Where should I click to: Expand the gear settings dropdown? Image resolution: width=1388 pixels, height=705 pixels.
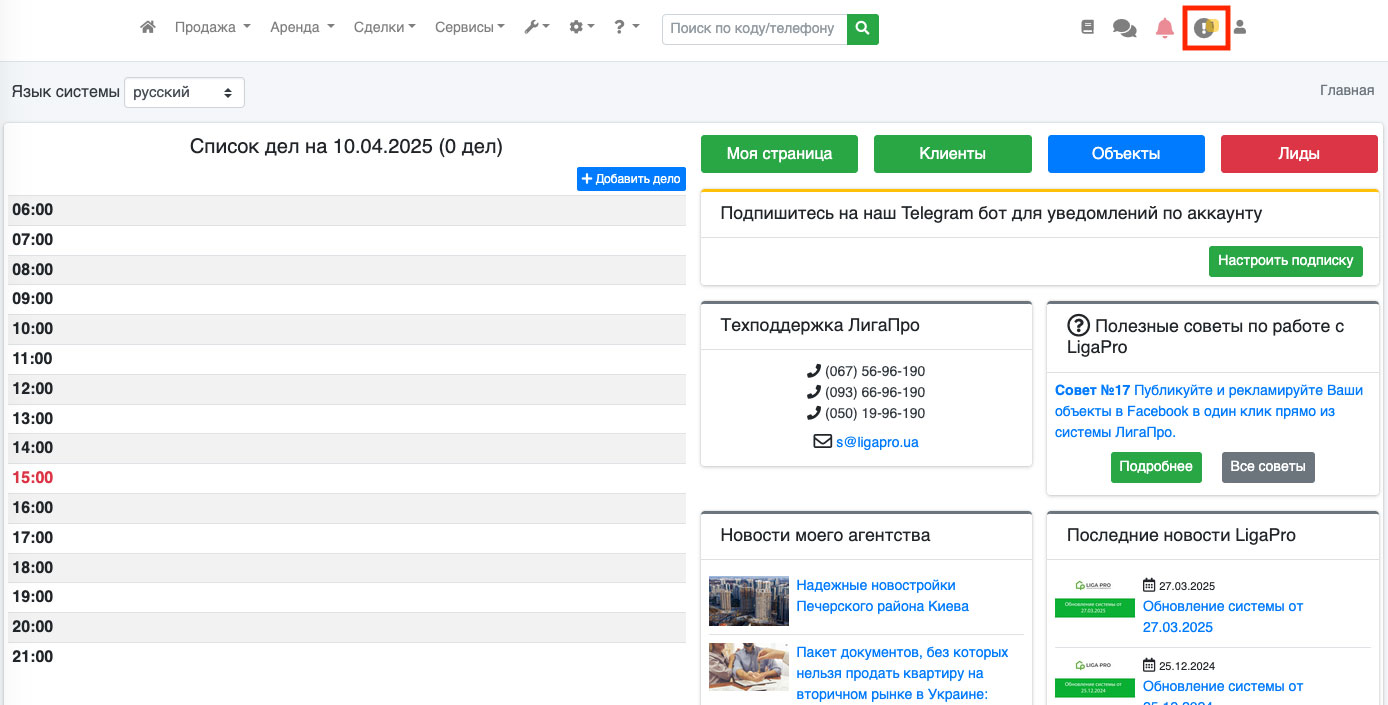(581, 28)
